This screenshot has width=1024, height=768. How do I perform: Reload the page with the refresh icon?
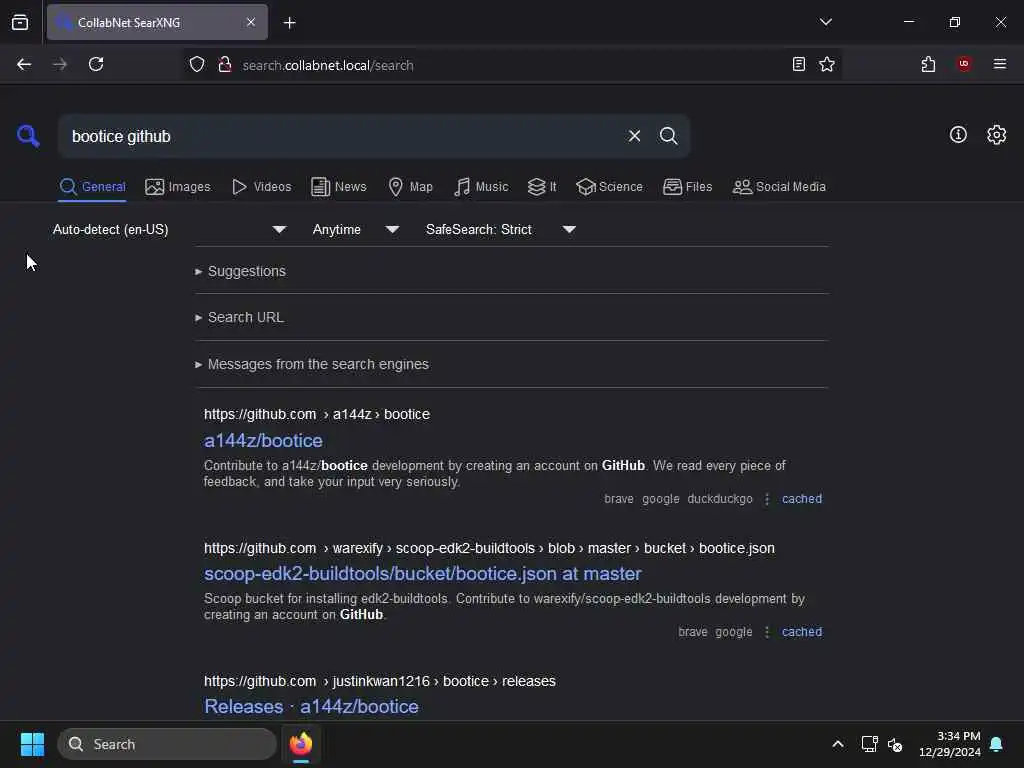click(x=96, y=64)
